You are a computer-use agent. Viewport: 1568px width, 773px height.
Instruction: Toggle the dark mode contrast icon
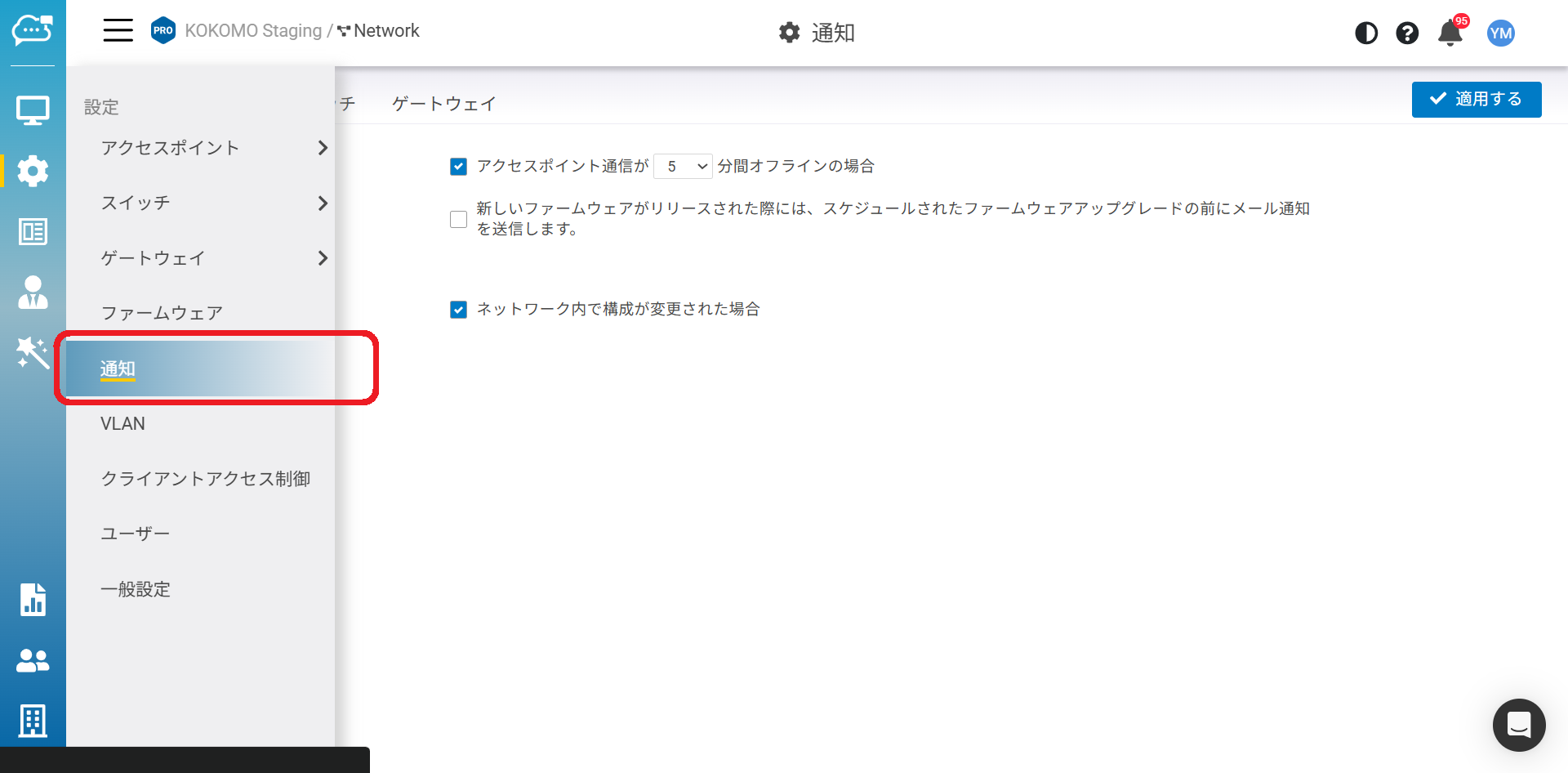point(1366,33)
